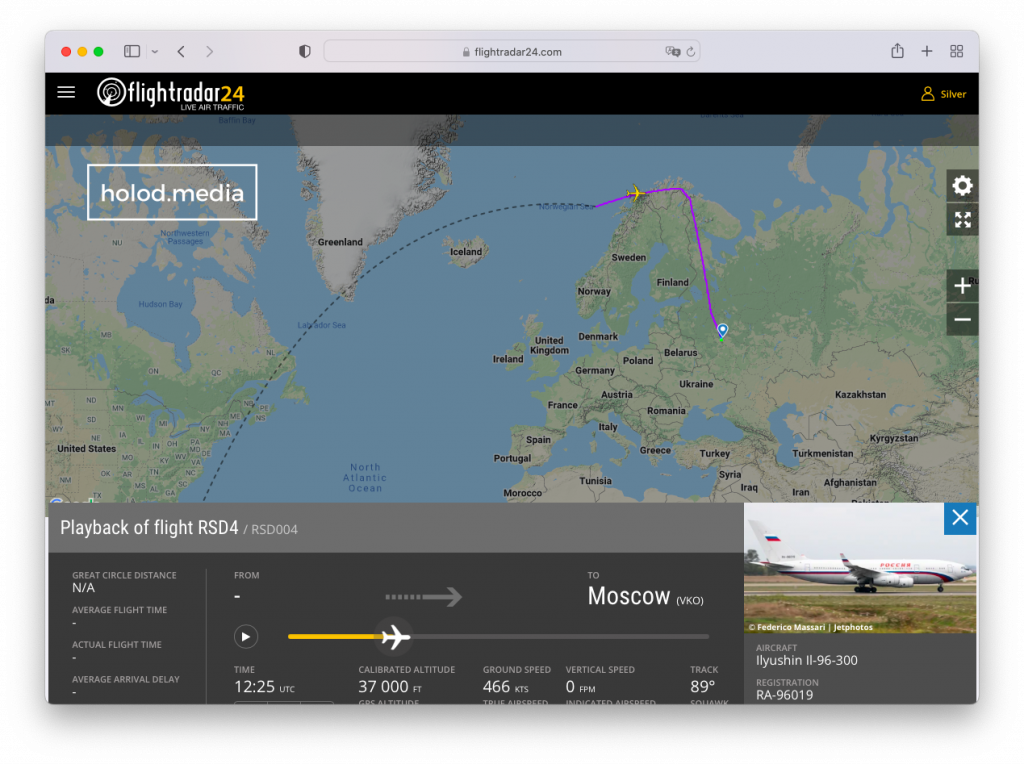Open the Silver account menu
The height and width of the screenshot is (764, 1024).
coord(943,94)
